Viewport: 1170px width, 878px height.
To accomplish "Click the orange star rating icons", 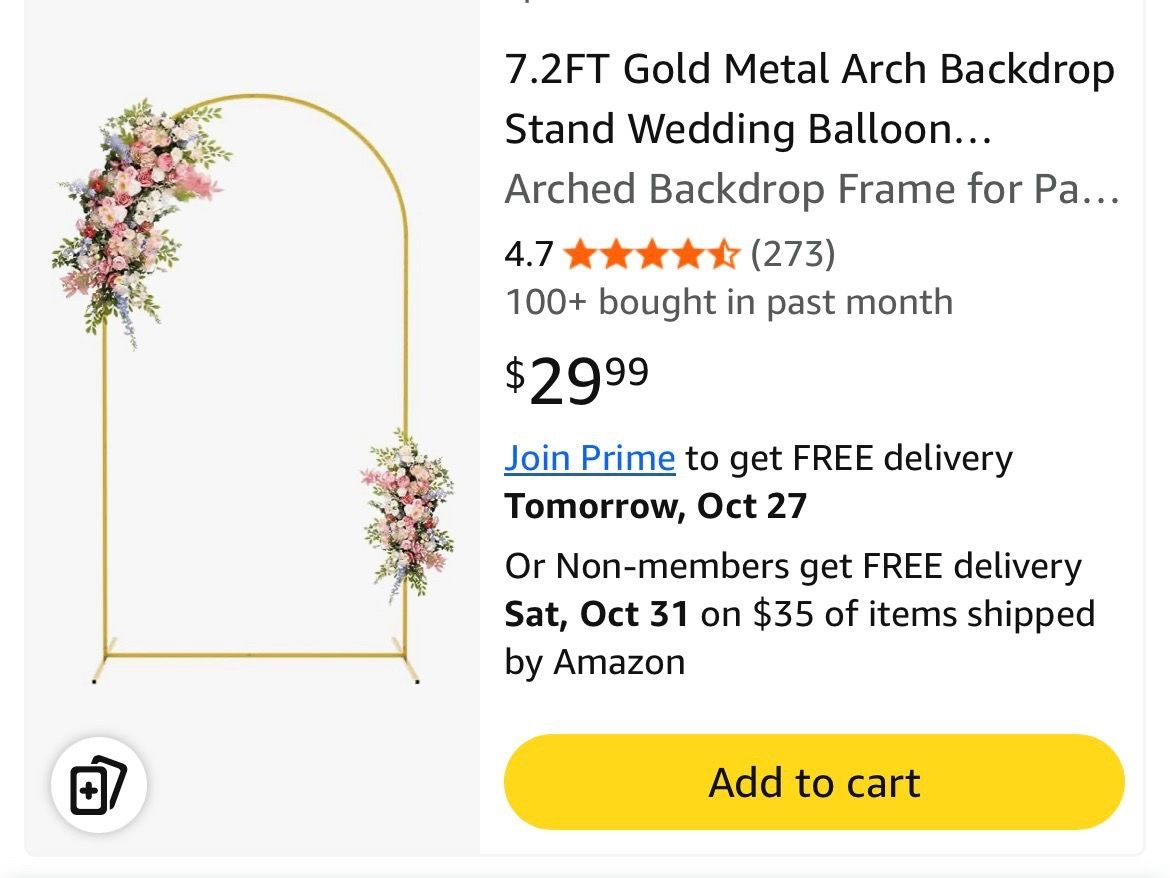I will [x=652, y=254].
